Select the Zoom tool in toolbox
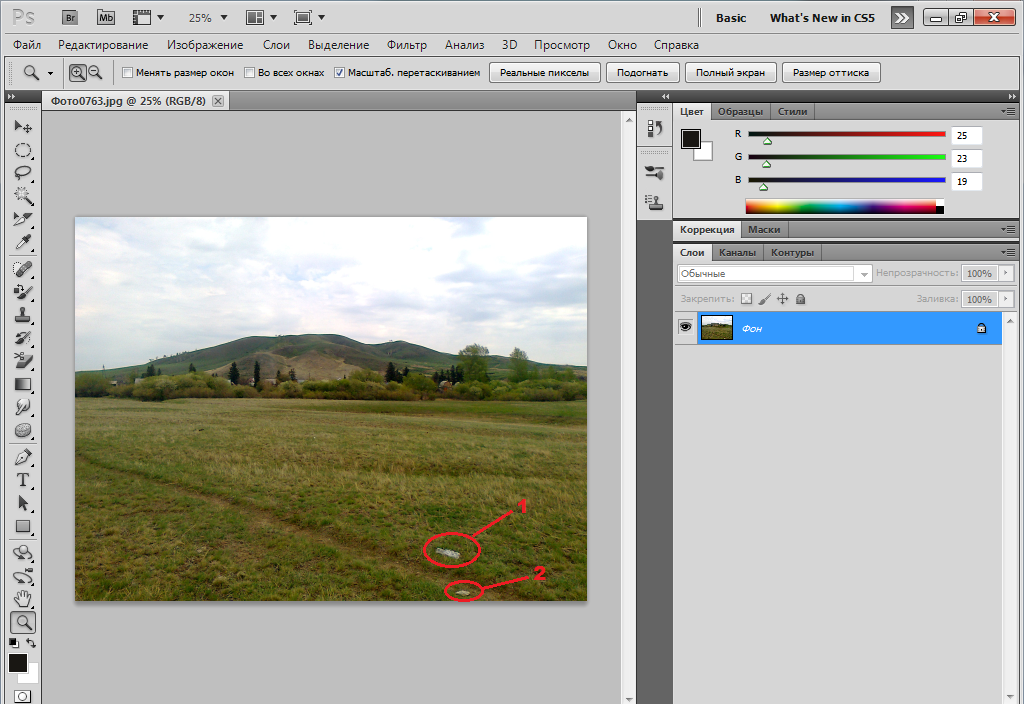Image resolution: width=1024 pixels, height=704 pixels. [x=23, y=622]
